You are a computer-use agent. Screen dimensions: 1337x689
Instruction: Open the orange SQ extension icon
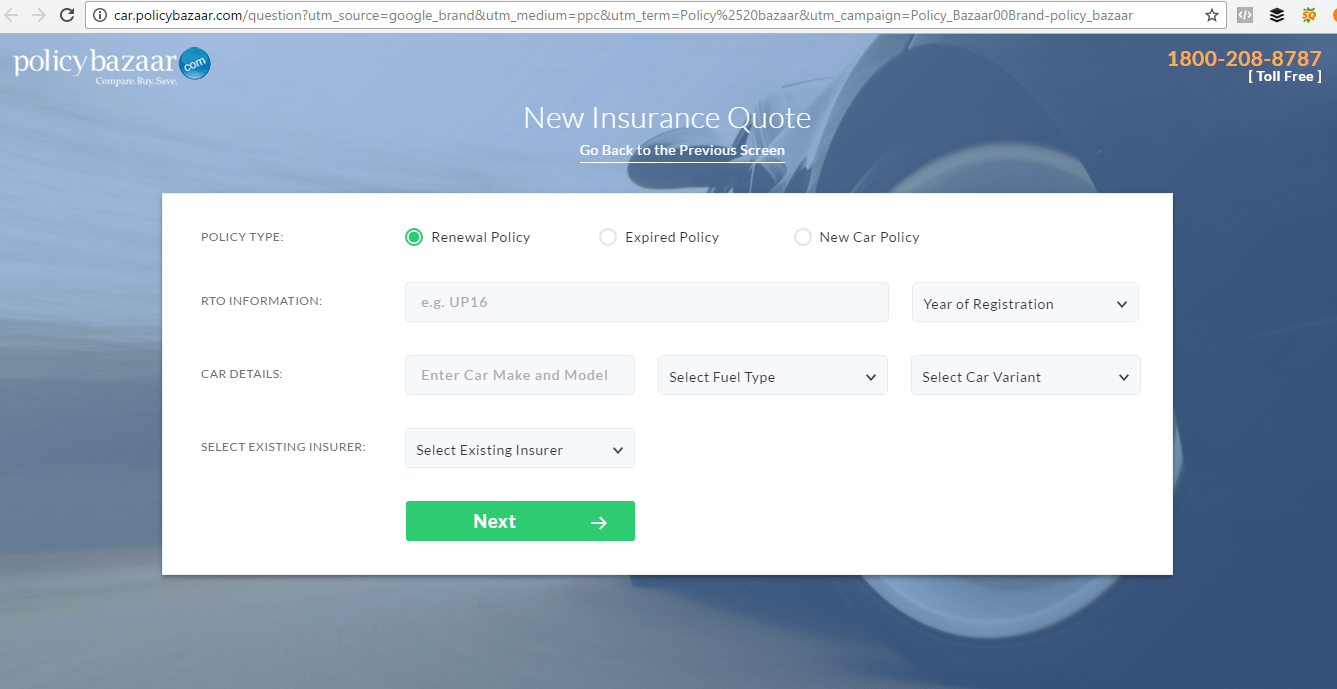[1308, 15]
